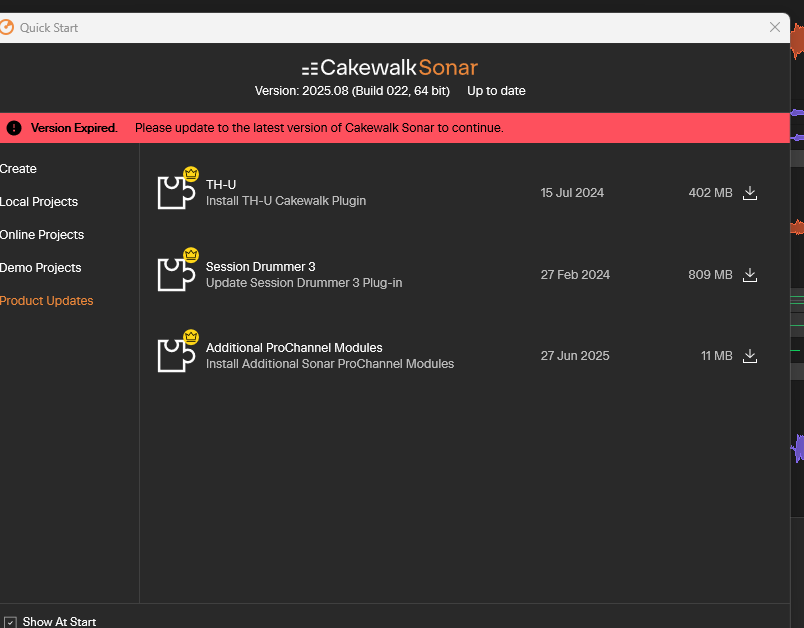Select the 'Session Drummer 3' title text
The image size is (804, 628).
[x=260, y=267]
